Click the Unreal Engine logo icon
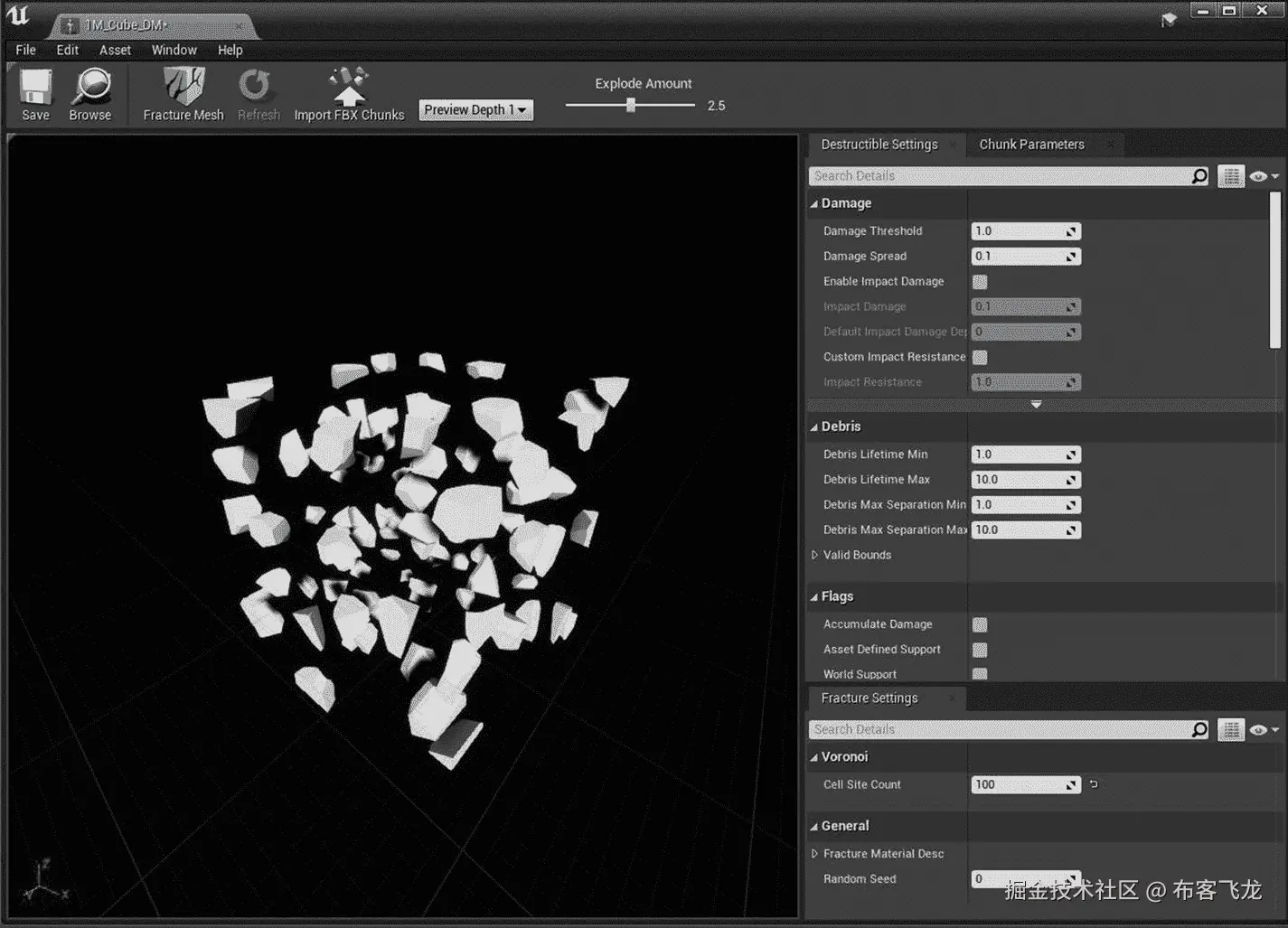The image size is (1288, 928). coord(17,16)
